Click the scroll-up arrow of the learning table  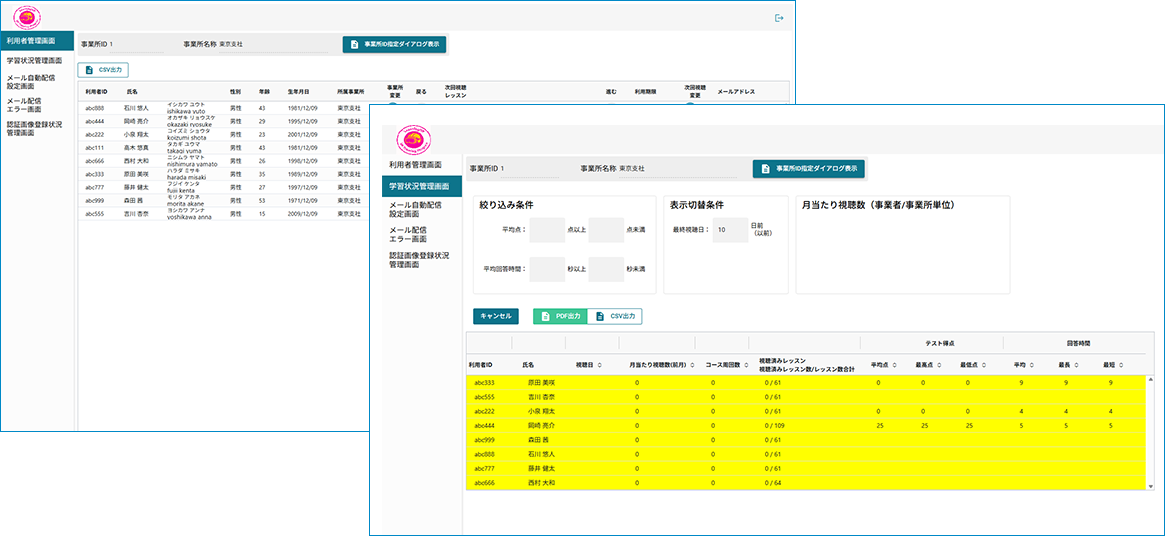(1148, 379)
